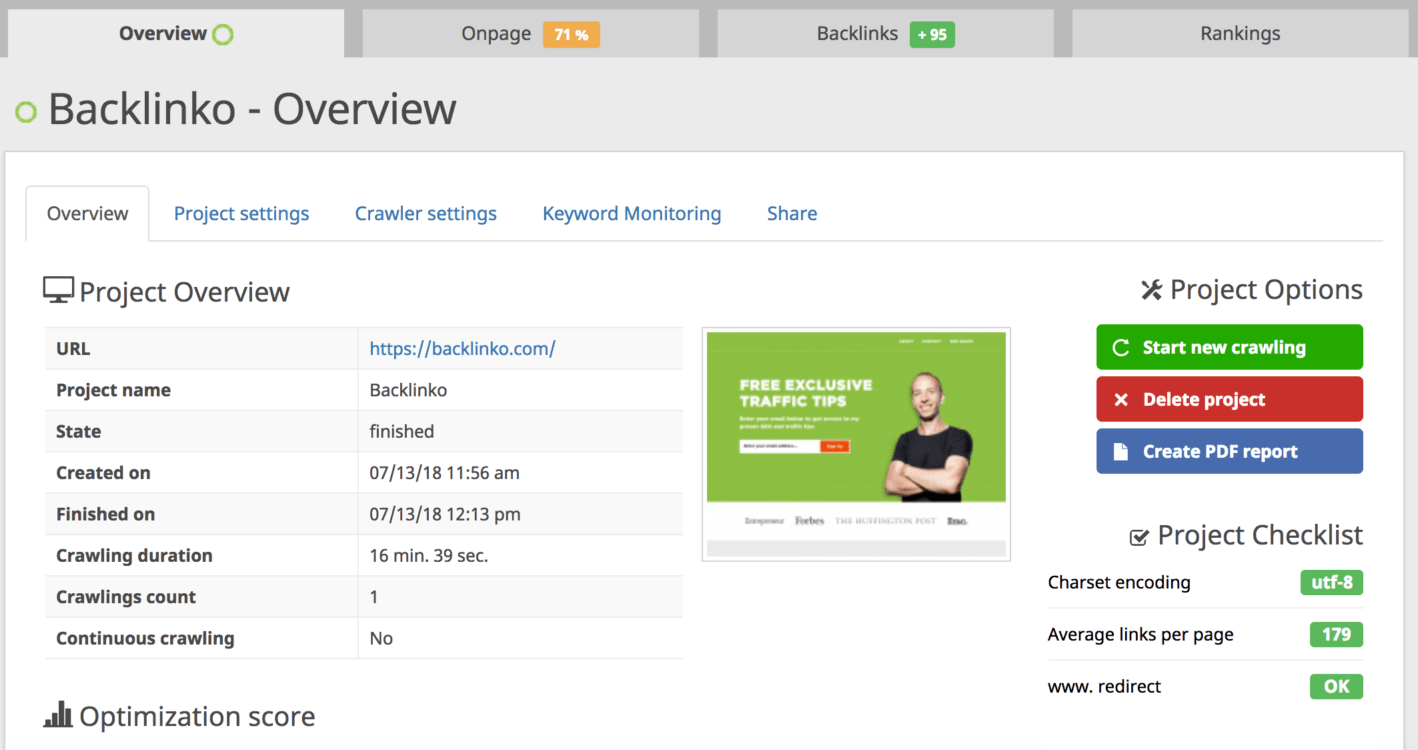Click the monitor icon next to Project Overview
Viewport: 1418px width, 750px height.
58,291
